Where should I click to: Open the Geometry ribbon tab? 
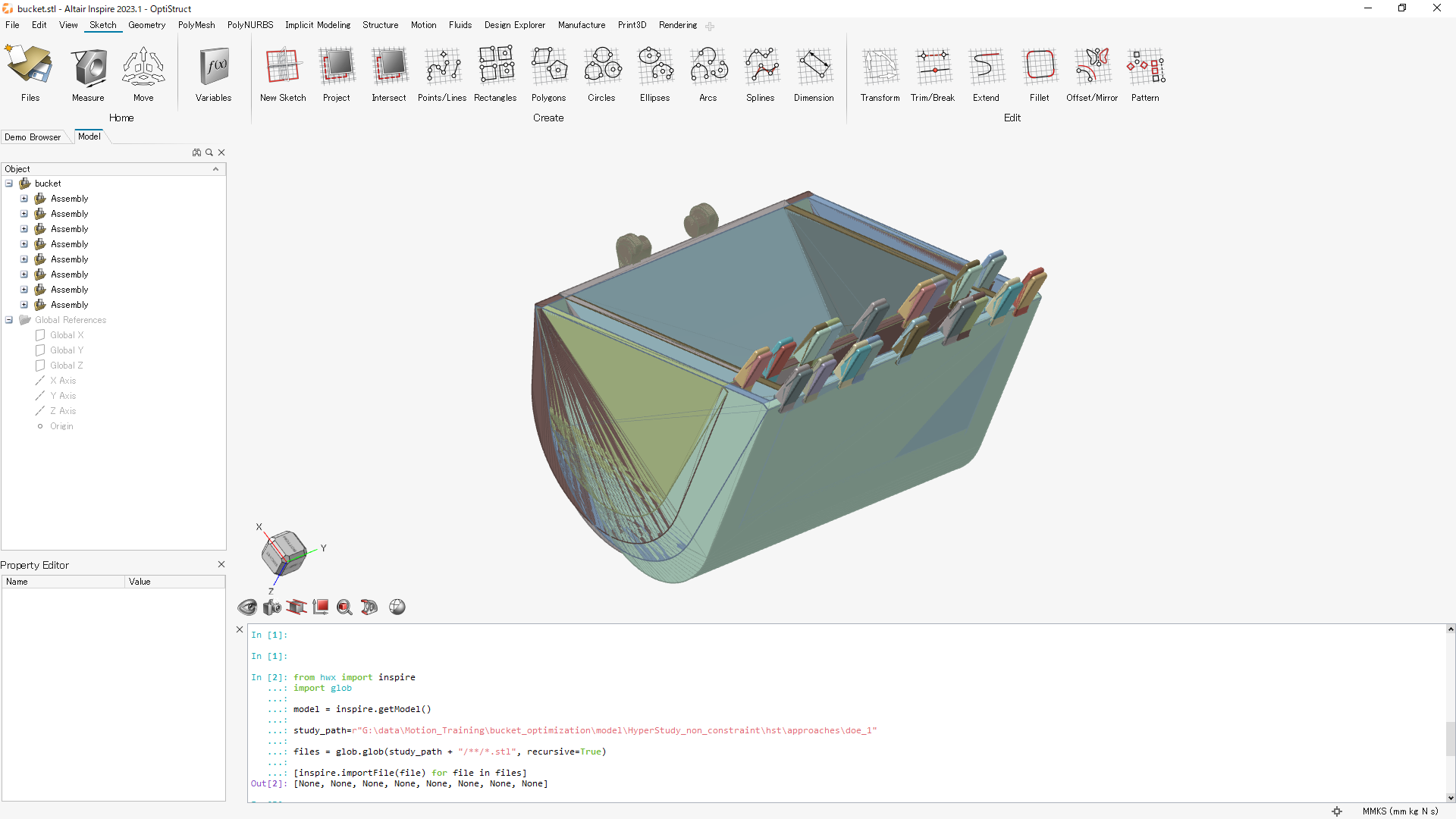[x=146, y=25]
